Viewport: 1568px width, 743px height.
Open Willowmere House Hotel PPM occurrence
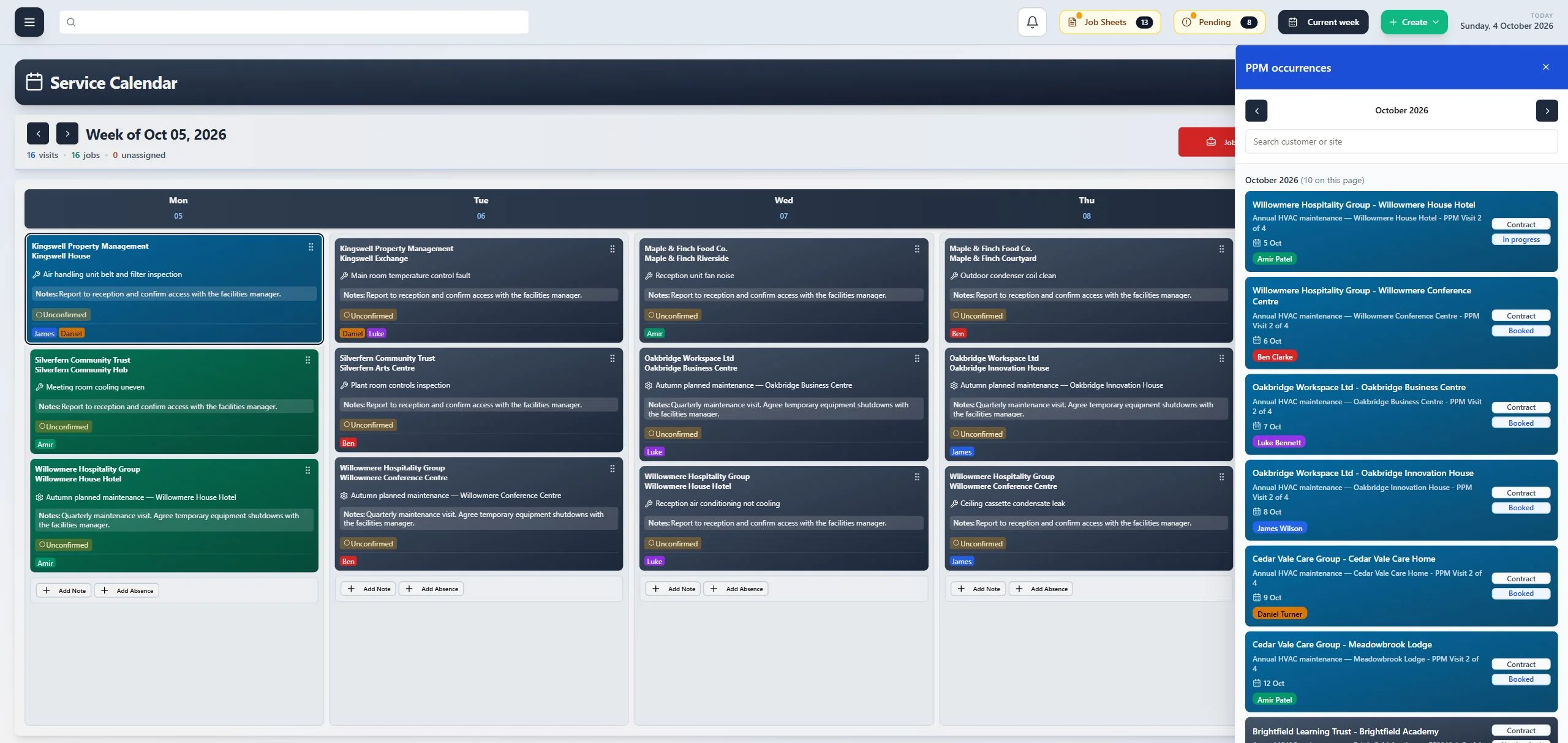click(x=1401, y=232)
